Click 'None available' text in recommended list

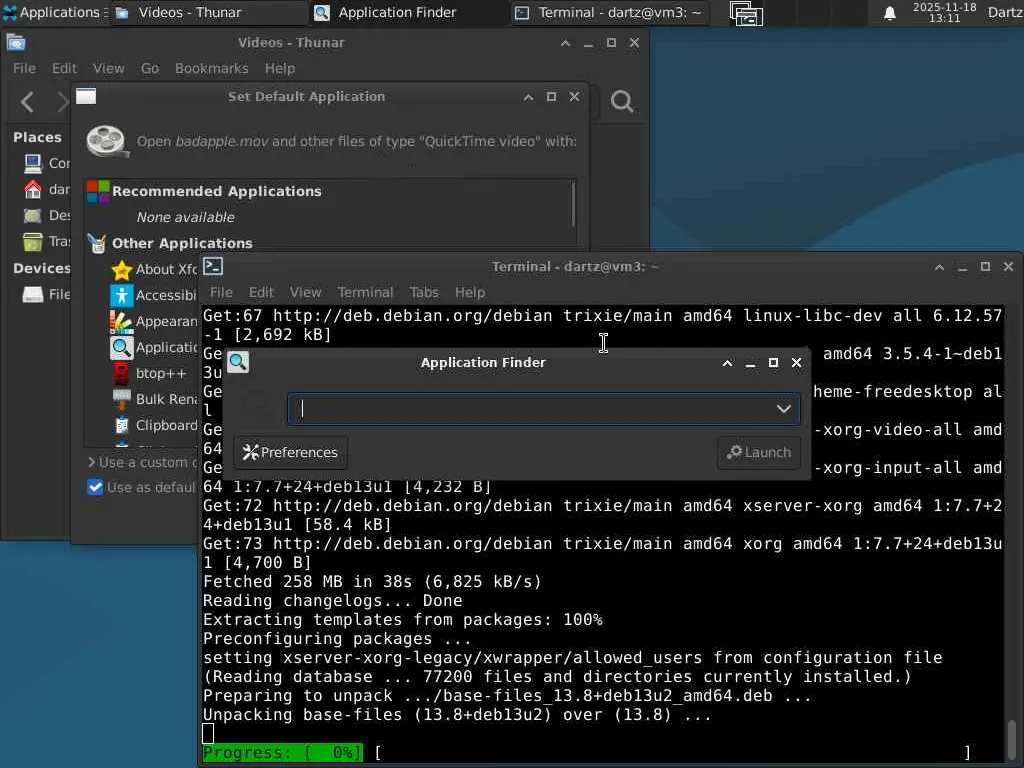(185, 217)
